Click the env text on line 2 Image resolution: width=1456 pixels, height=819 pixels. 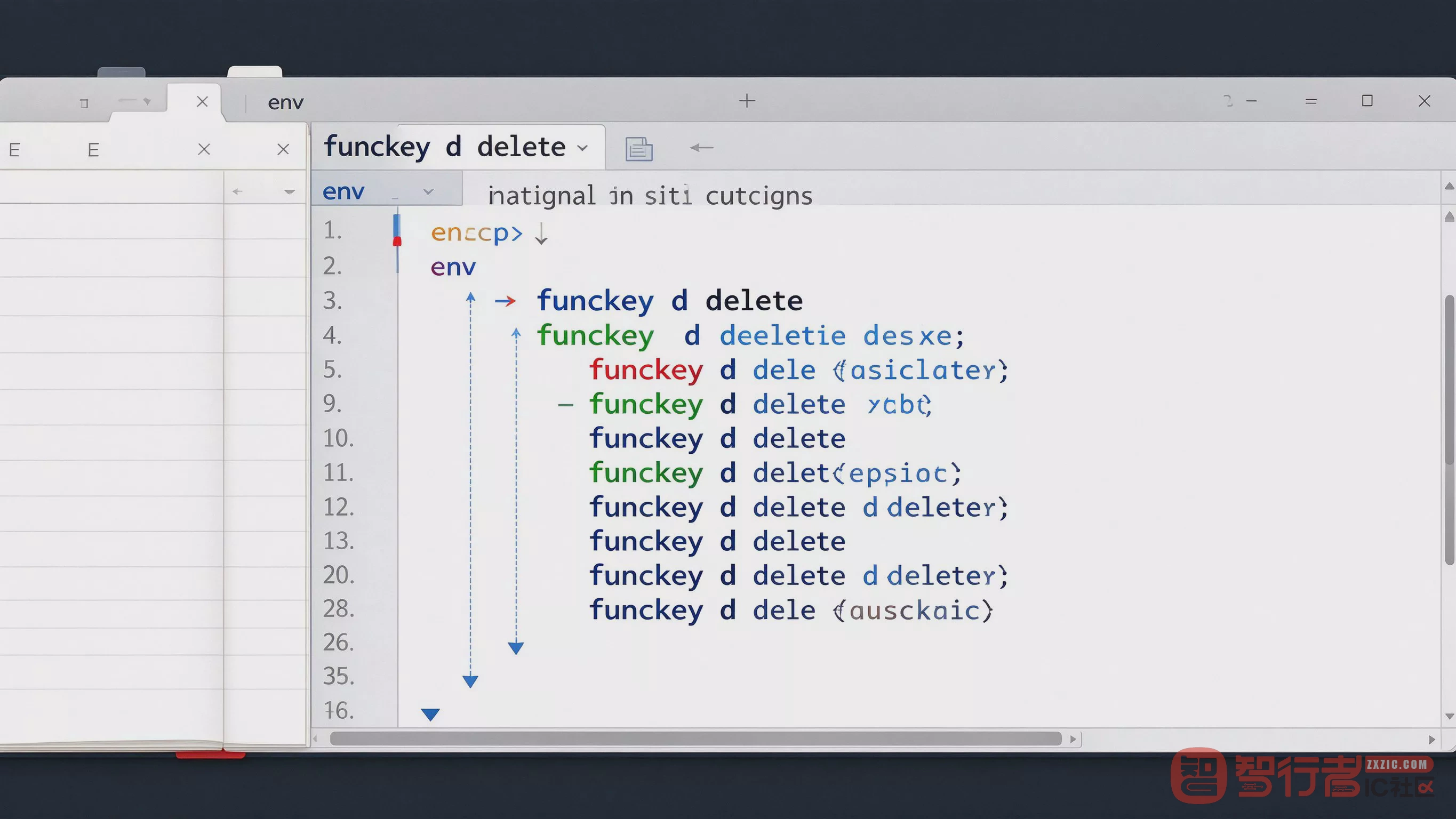[453, 267]
